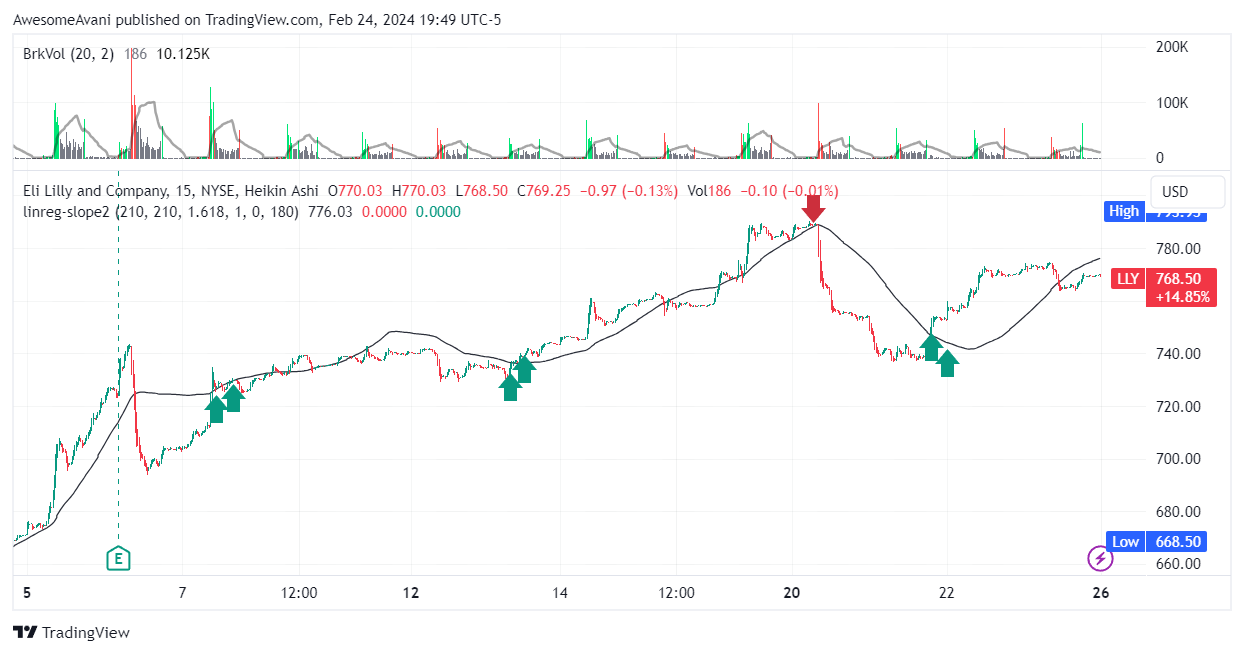The image size is (1244, 654).
Task: Click the −0.97 (−0.13%) change text
Action: pyautogui.click(x=628, y=190)
